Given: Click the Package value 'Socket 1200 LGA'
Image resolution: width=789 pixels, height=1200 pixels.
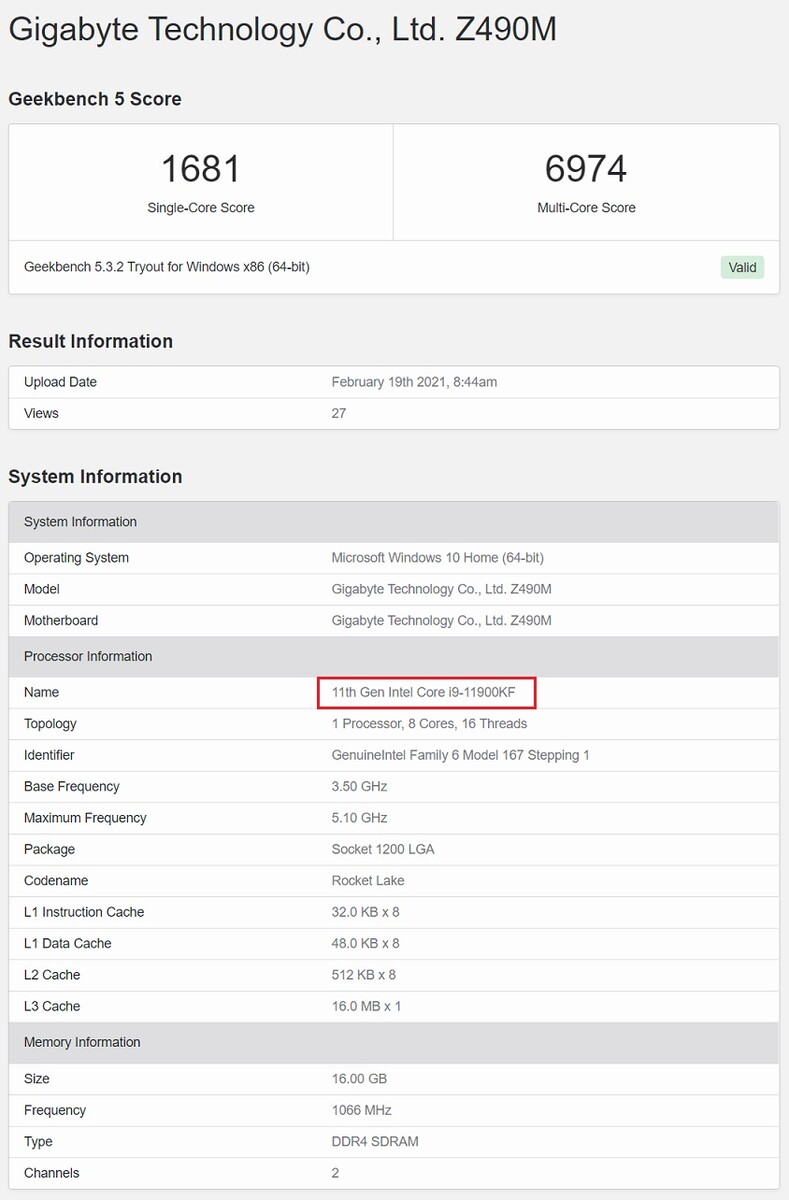Looking at the screenshot, I should pos(383,849).
